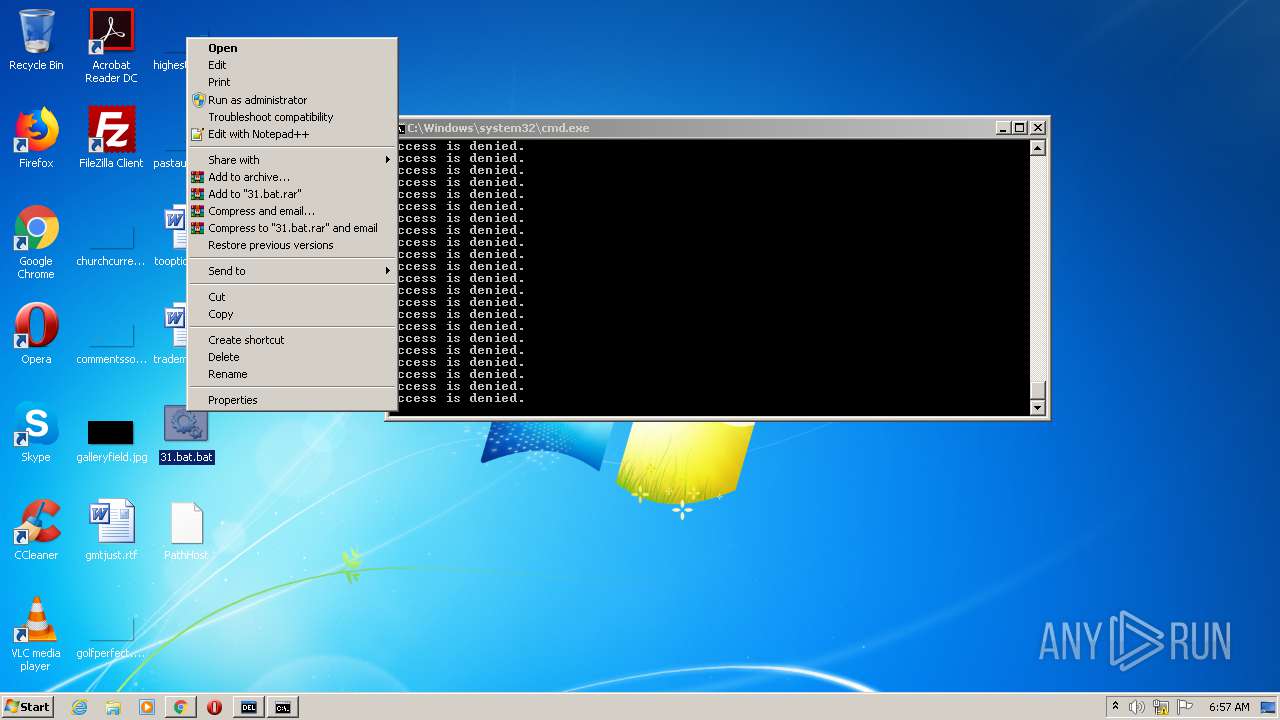Image resolution: width=1280 pixels, height=720 pixels.
Task: Launch the Firefox desktop shortcut
Action: click(36, 138)
